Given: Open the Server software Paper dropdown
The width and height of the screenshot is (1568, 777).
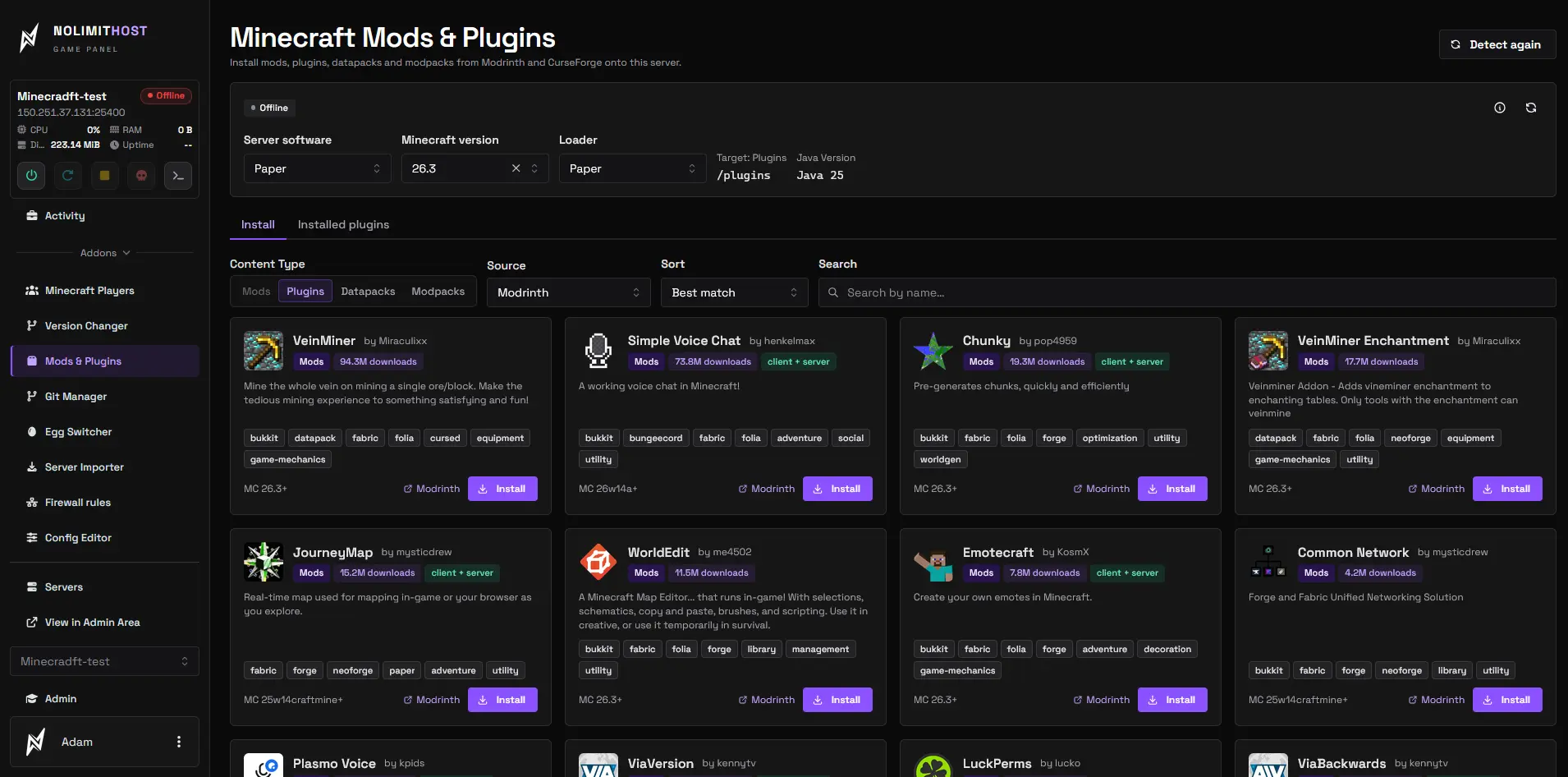Looking at the screenshot, I should coord(318,168).
